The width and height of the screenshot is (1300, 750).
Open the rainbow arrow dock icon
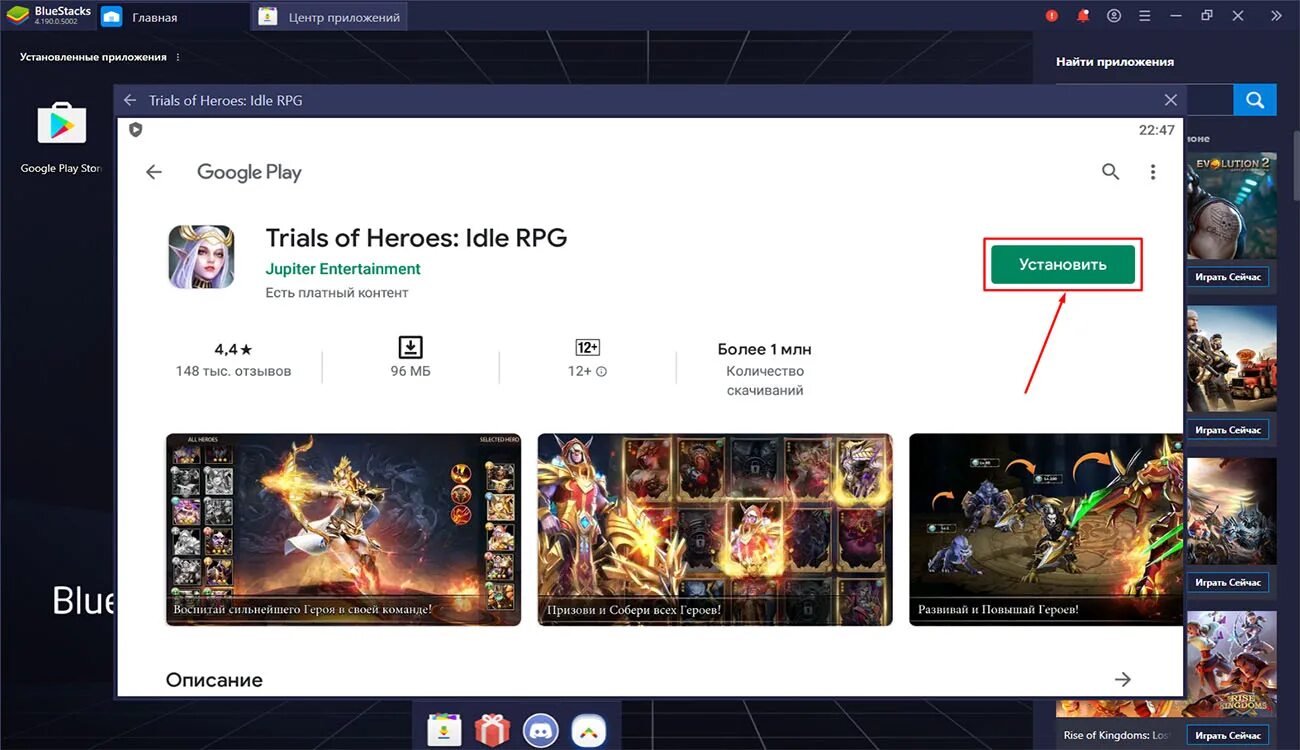[589, 729]
